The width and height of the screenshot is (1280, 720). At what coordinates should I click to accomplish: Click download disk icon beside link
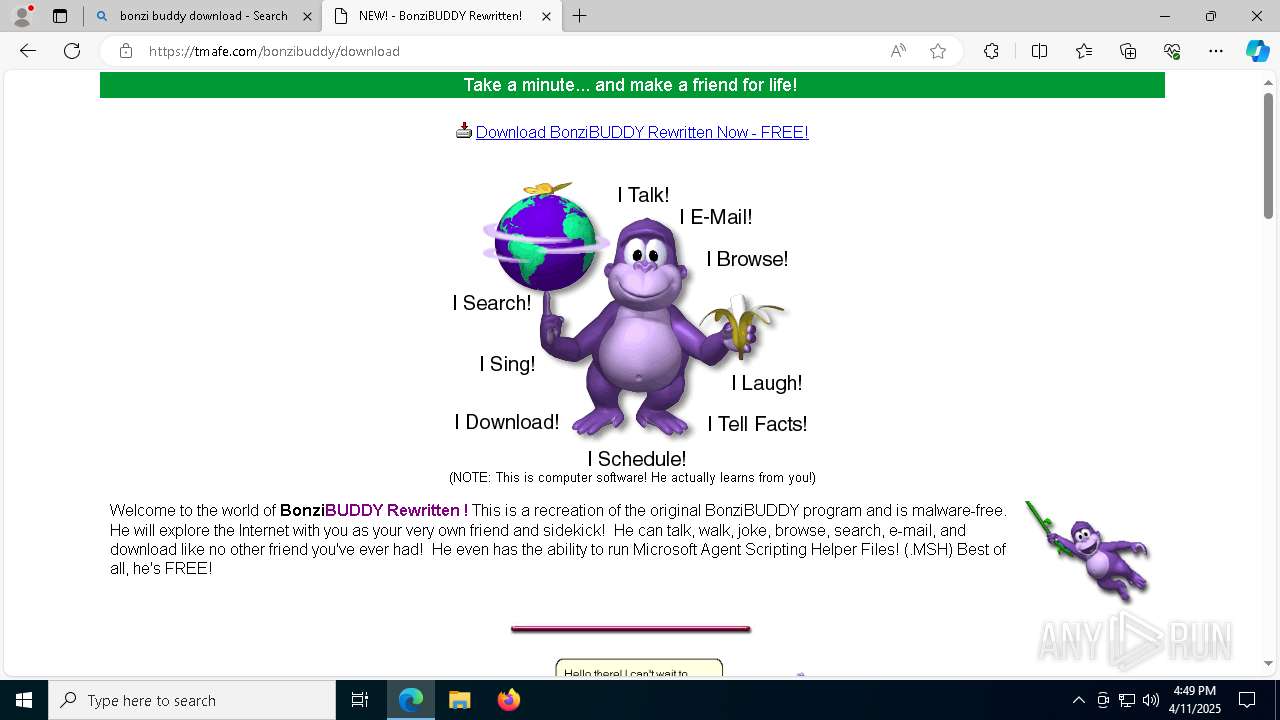464,130
